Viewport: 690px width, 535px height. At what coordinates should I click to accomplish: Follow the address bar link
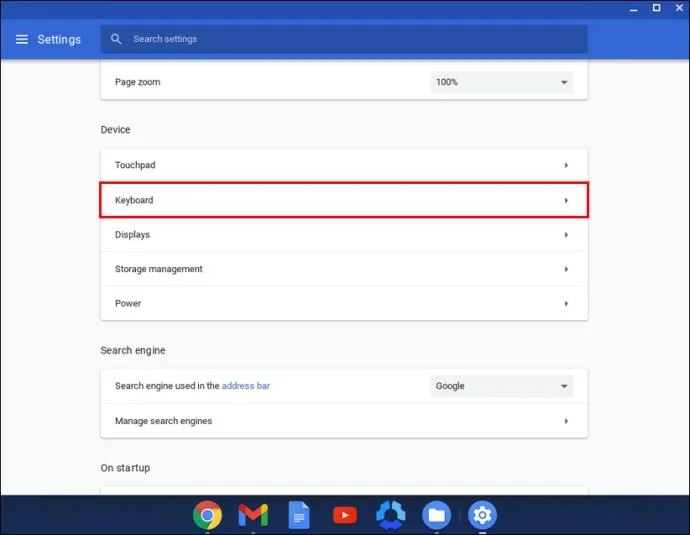click(x=246, y=386)
